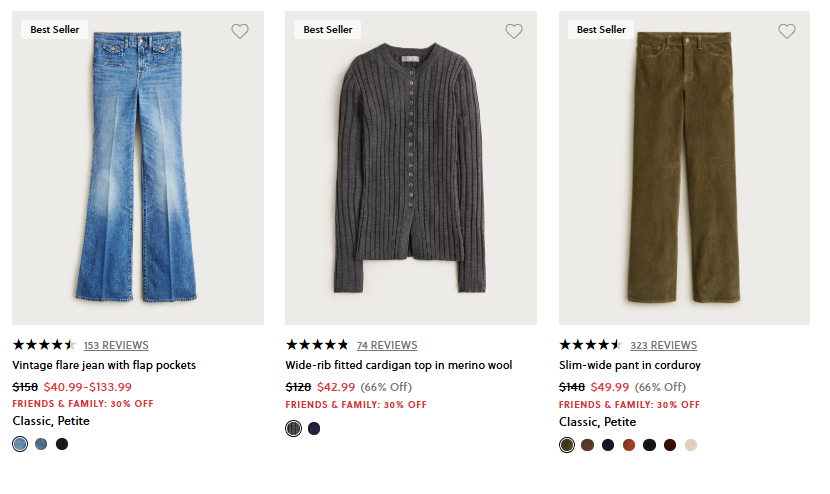This screenshot has height=494, width=830.
Task: Save the corduroy pant using the heart icon
Action: [x=787, y=31]
